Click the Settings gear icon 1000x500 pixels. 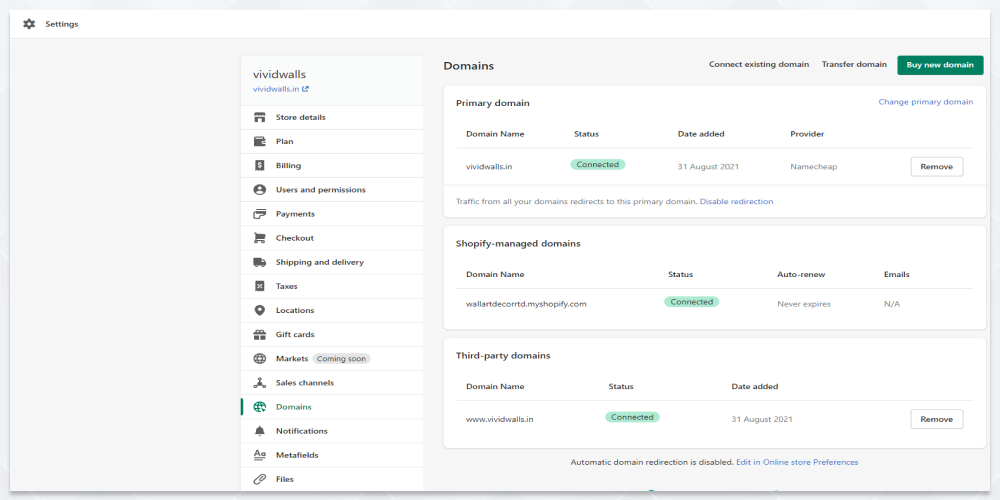(x=29, y=24)
